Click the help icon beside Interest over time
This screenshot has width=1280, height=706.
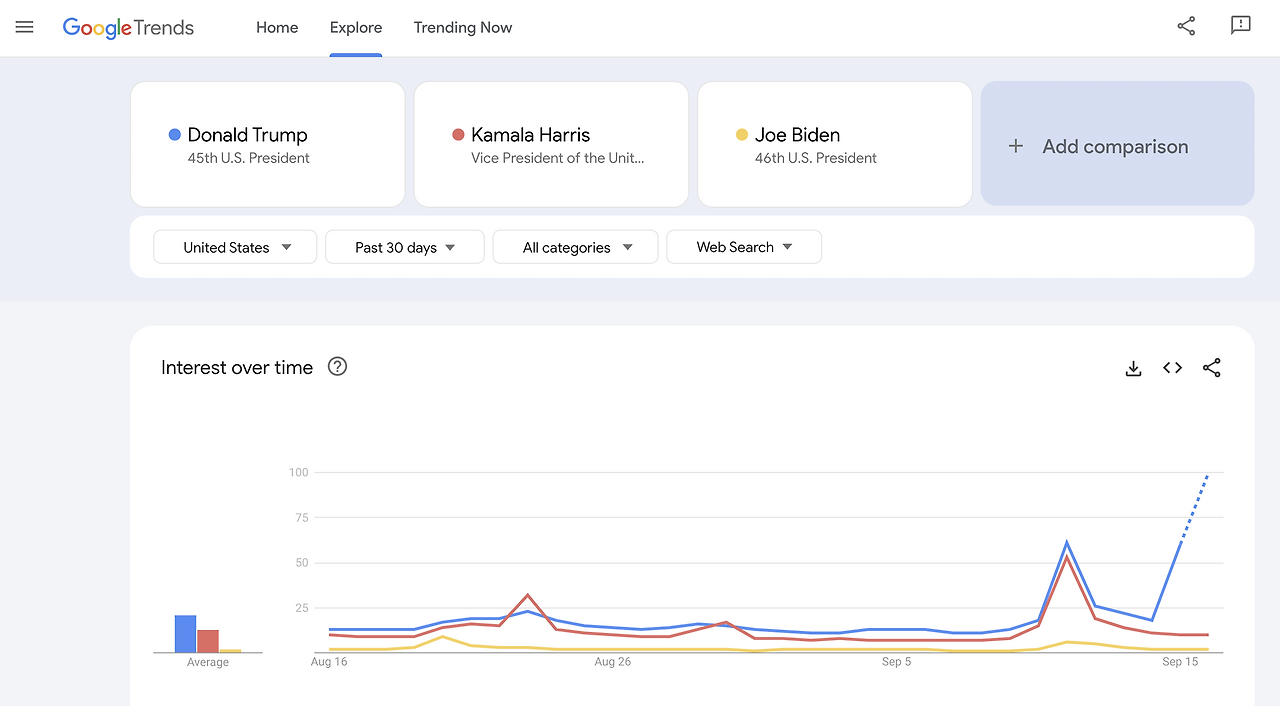(x=338, y=367)
